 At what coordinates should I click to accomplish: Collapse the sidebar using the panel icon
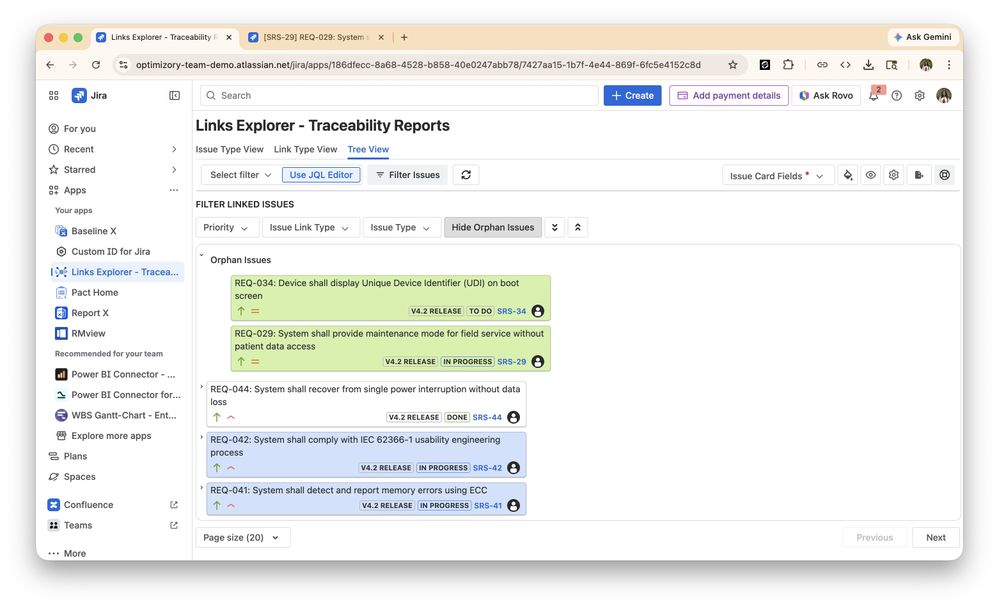[174, 96]
